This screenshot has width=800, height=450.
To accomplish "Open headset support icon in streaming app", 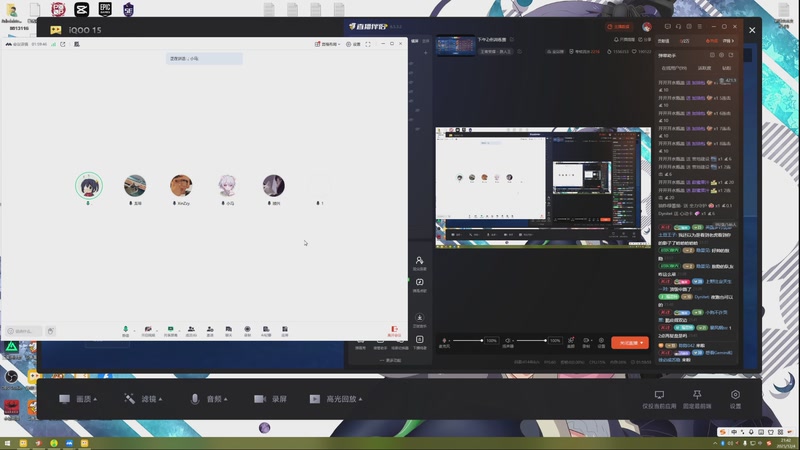I will (678, 27).
